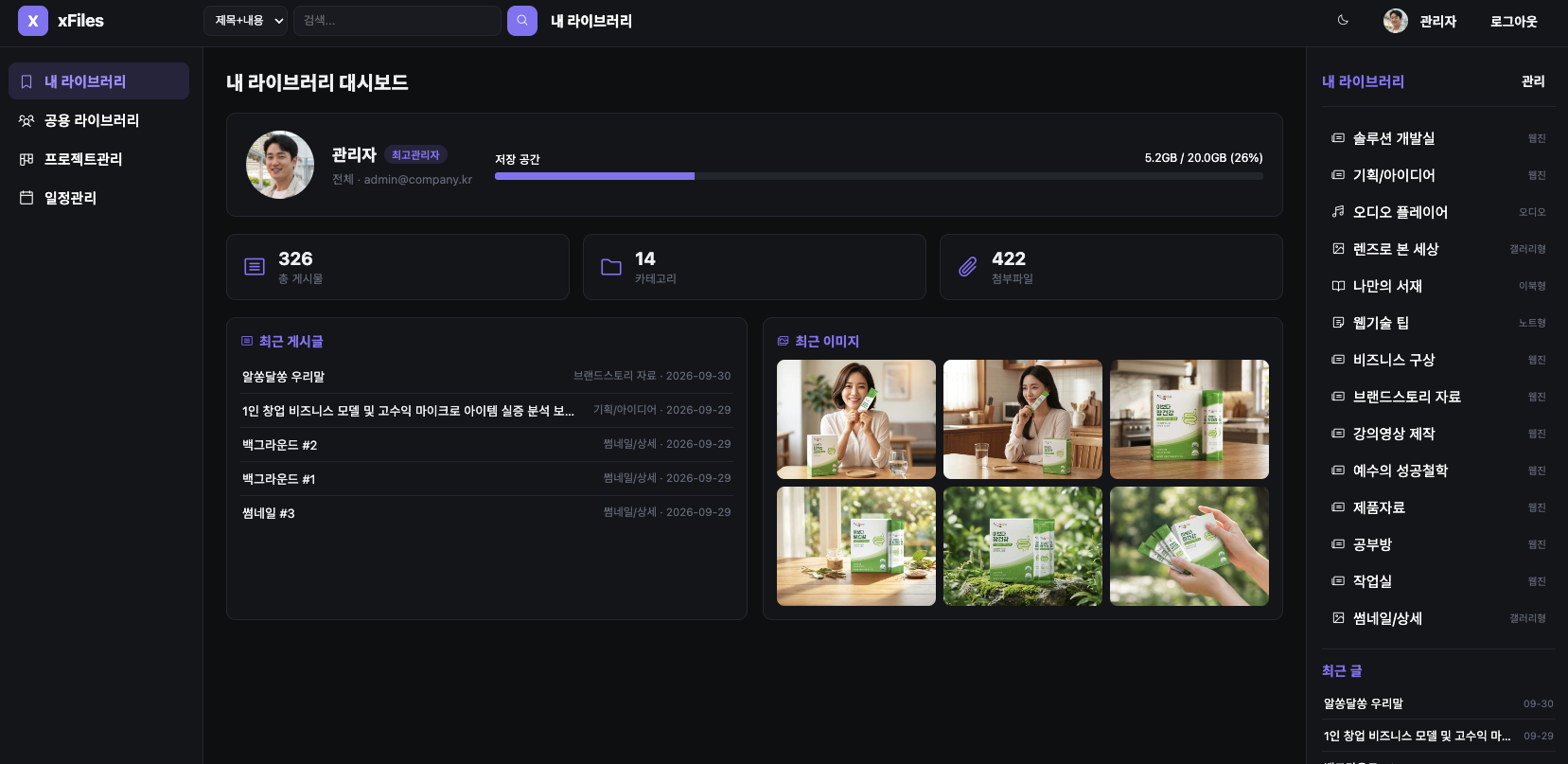Viewport: 1568px width, 764px height.
Task: Click the large profile photo on dashboard
Action: tap(280, 165)
